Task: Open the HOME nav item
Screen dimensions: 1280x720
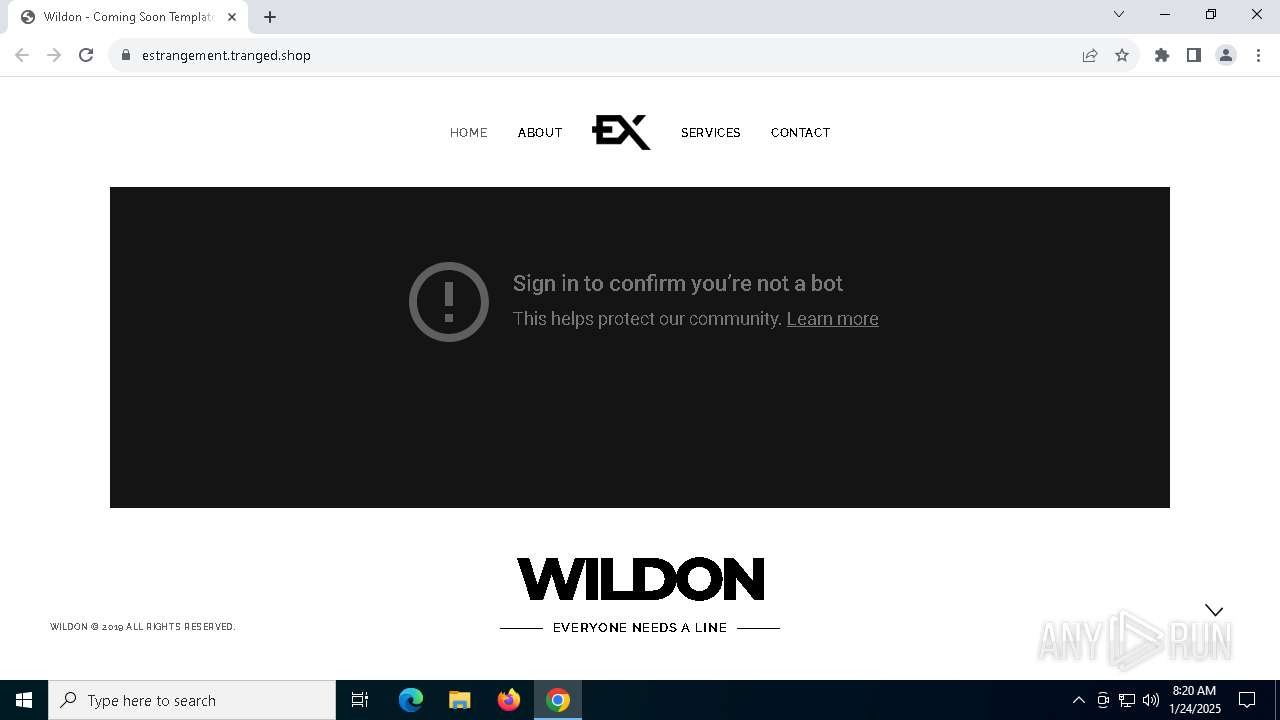Action: [x=469, y=133]
